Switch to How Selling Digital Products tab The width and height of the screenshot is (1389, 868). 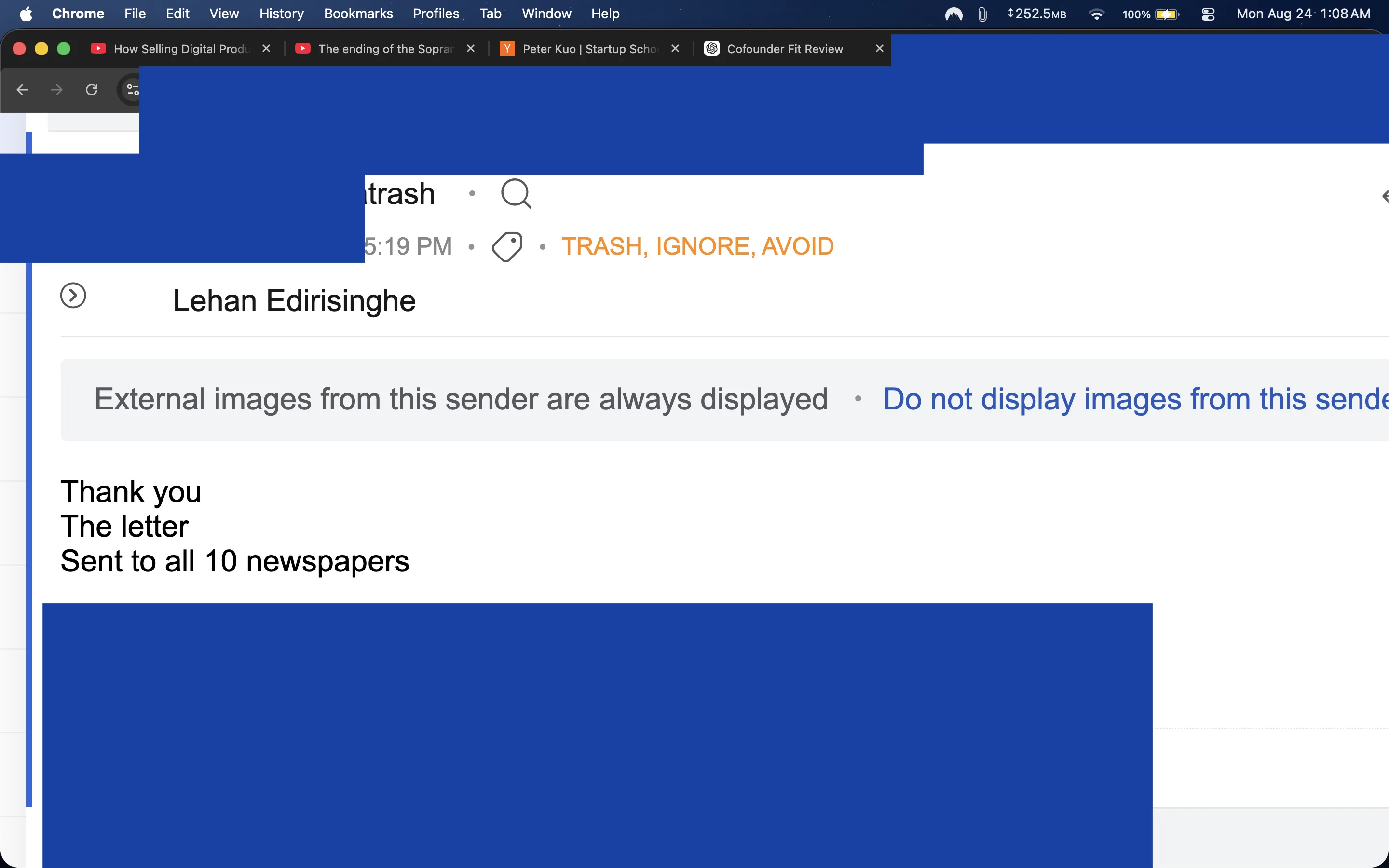click(181, 49)
